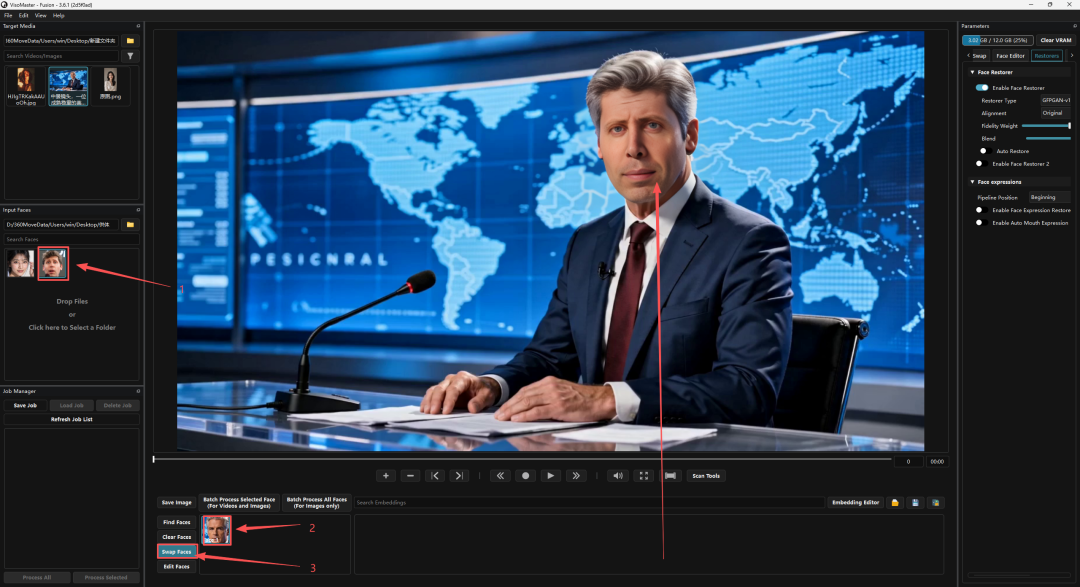Add a marker with the plus button
The image size is (1080, 587).
386,475
